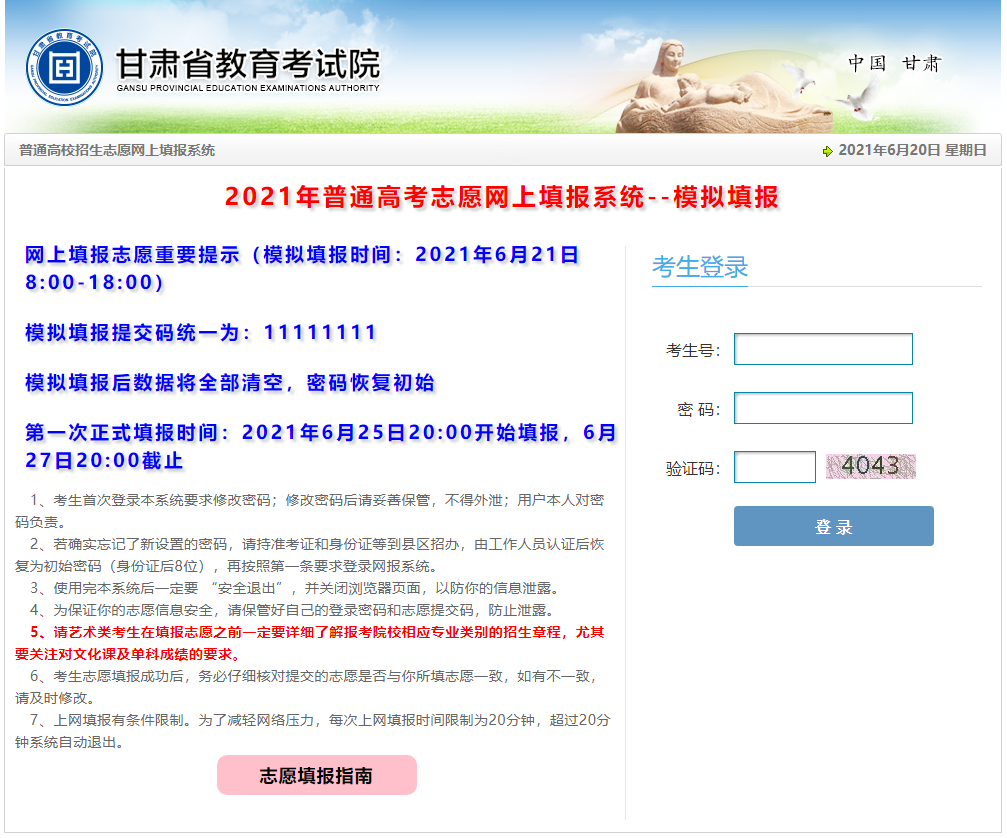Click the 密码 password field
The width and height of the screenshot is (1007, 838).
tap(822, 408)
